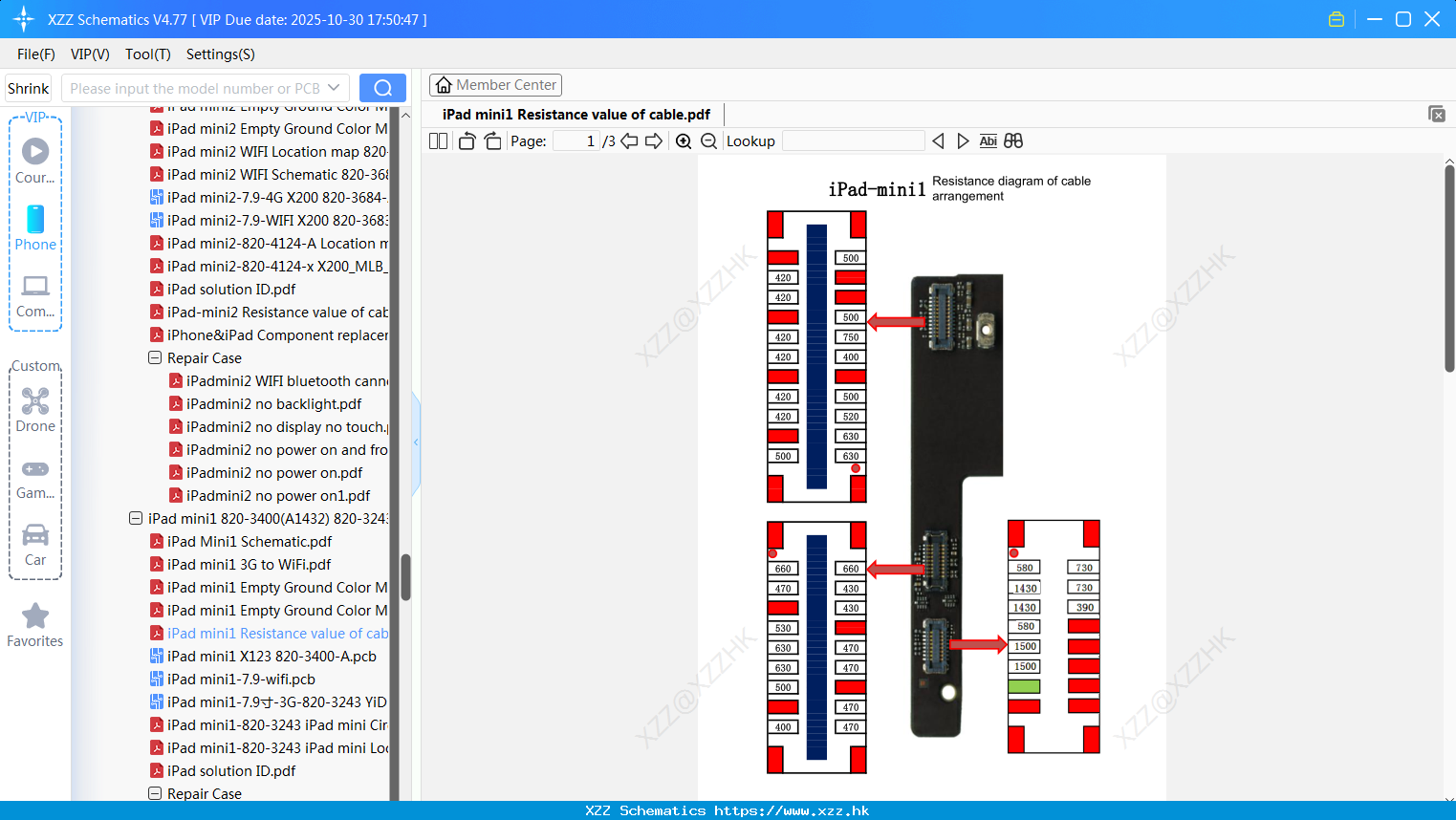Image resolution: width=1456 pixels, height=820 pixels.
Task: Open iPad mini1-7.9-3G-820-3243 YiD file
Action: point(269,702)
